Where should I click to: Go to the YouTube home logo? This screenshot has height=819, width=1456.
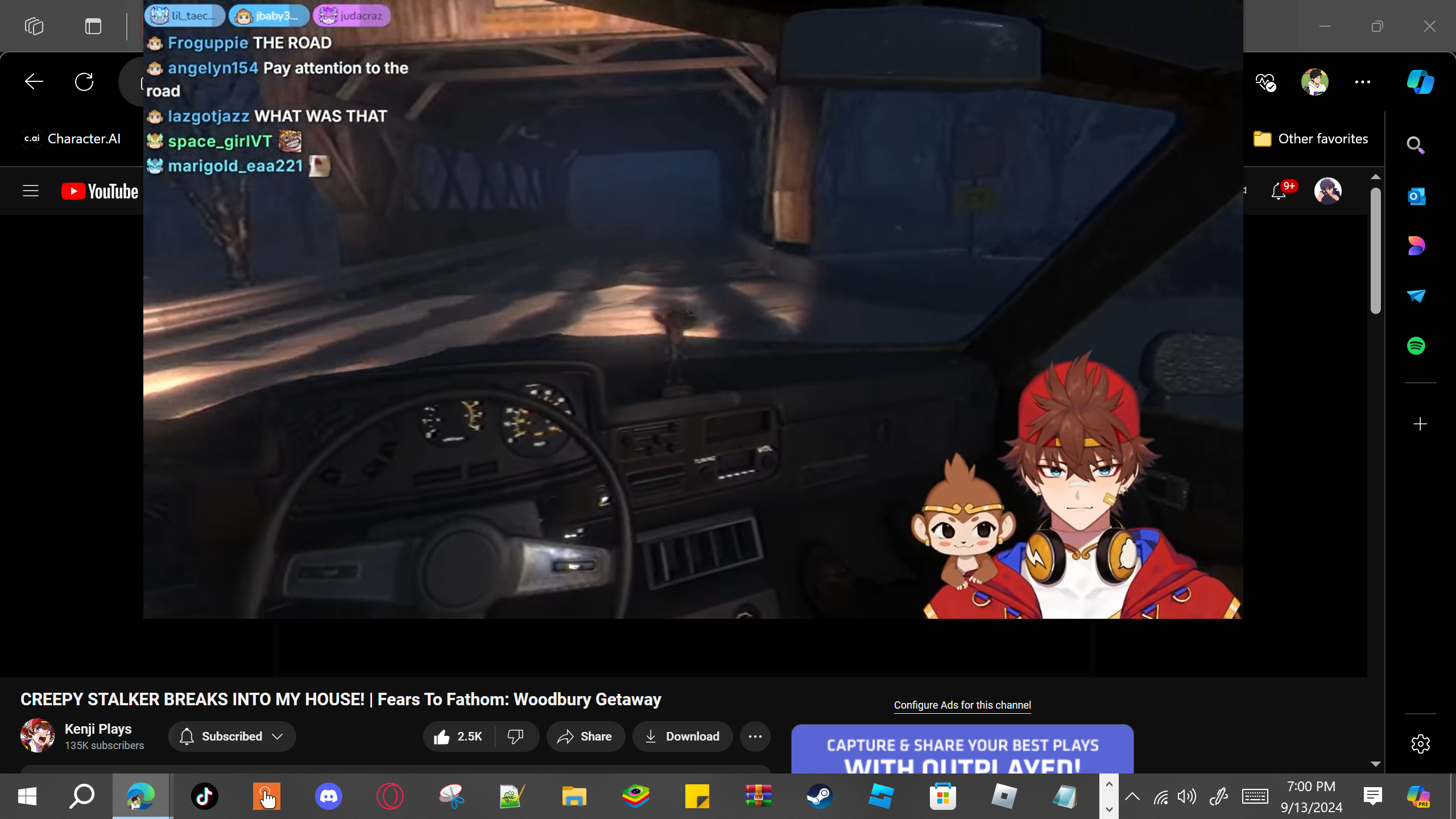[x=100, y=191]
